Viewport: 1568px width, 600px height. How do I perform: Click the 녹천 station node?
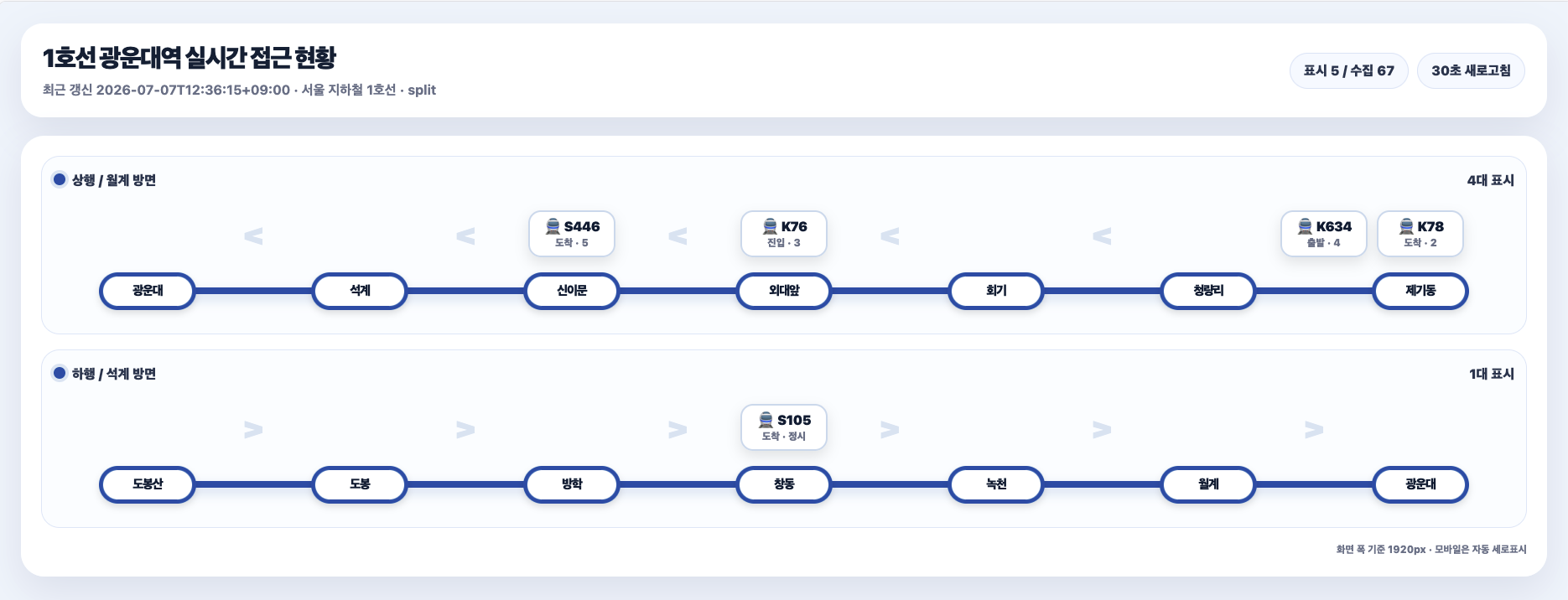point(996,484)
